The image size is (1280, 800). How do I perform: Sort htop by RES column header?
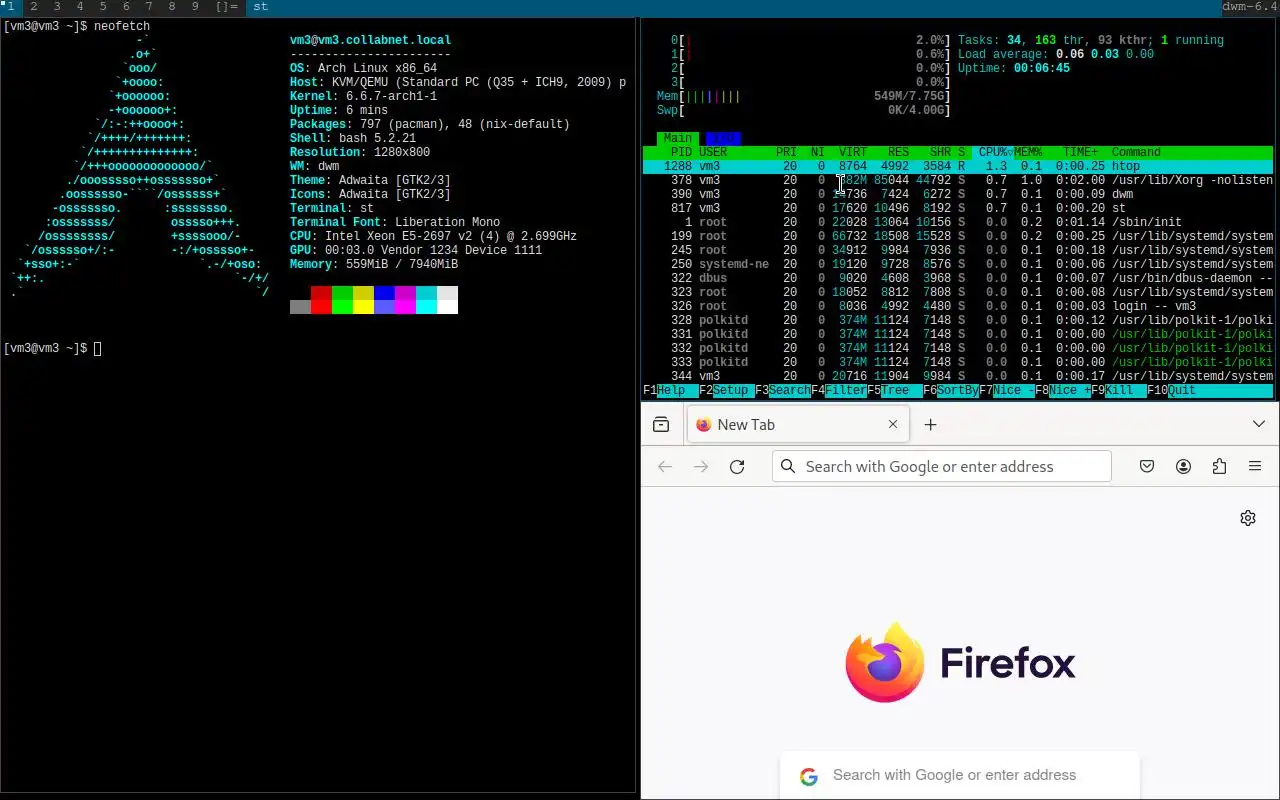tap(899, 152)
